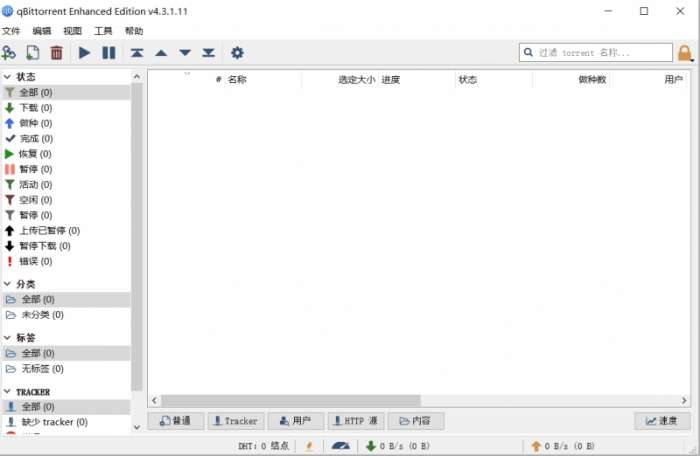
Task: Switch to the 普通 tab
Action: pyautogui.click(x=175, y=421)
